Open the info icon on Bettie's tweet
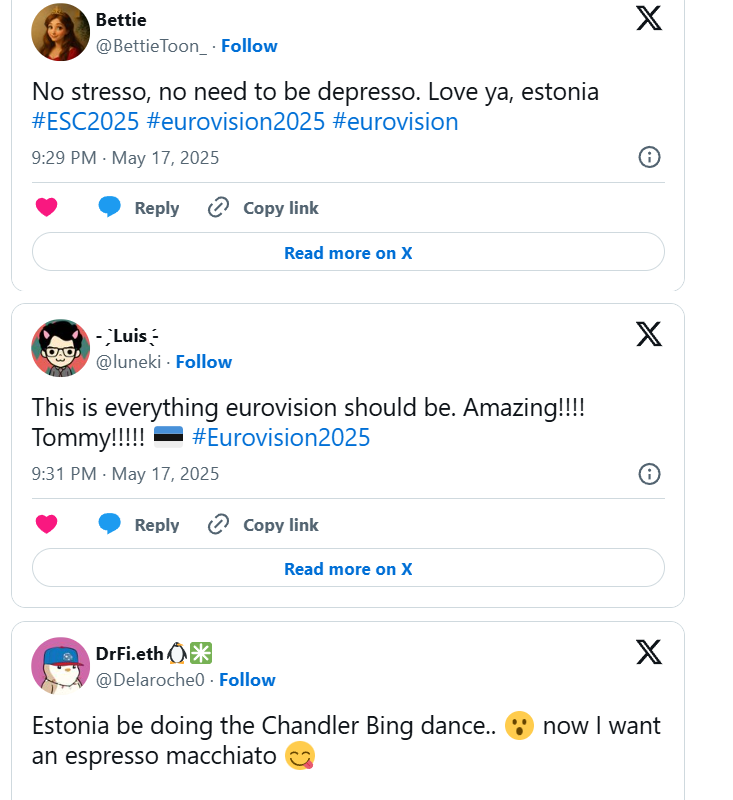Screen dimensions: 733x800 pyautogui.click(x=649, y=157)
